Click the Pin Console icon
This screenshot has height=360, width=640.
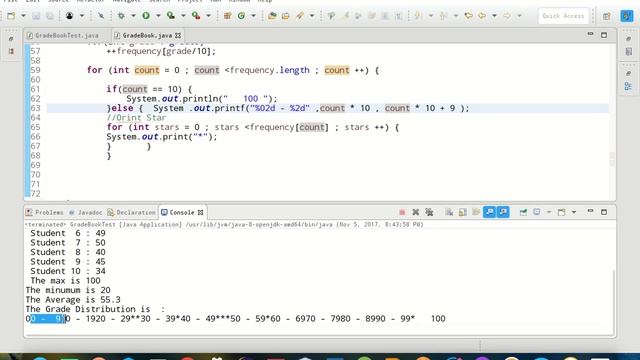[x=523, y=212]
